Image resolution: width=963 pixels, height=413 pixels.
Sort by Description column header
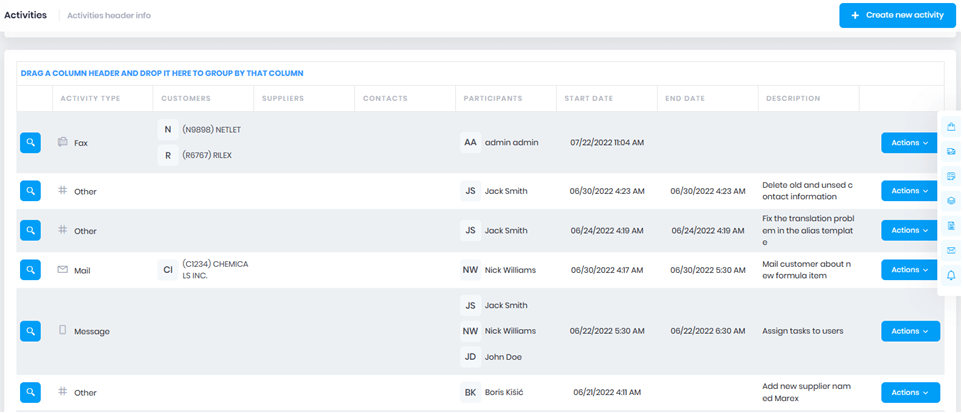coord(793,98)
